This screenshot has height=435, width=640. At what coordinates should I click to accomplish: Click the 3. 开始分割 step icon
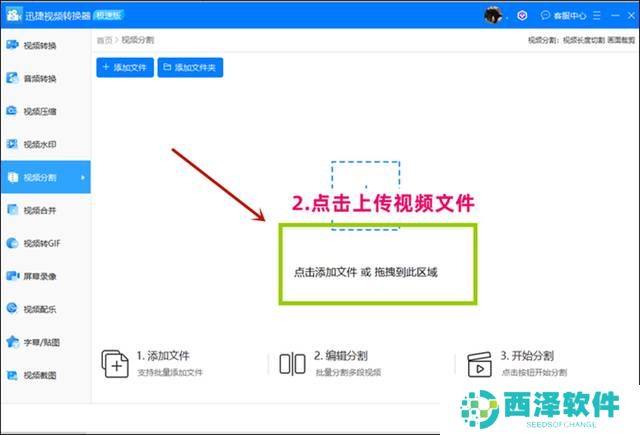(480, 364)
